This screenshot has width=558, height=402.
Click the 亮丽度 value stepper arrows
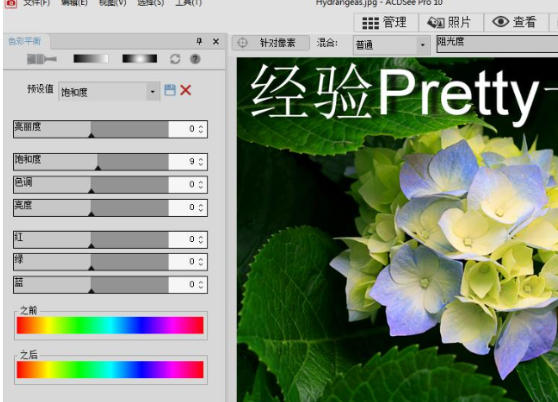tap(201, 129)
